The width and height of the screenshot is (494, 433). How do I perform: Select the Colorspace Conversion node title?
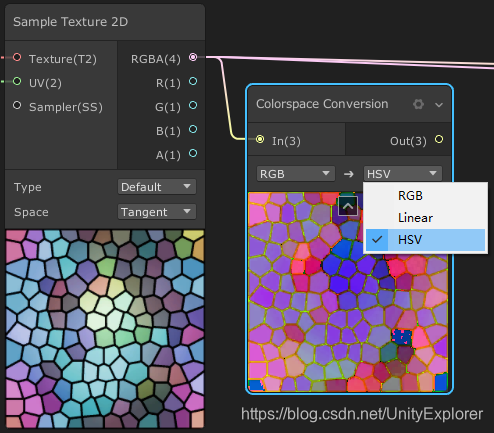point(322,104)
